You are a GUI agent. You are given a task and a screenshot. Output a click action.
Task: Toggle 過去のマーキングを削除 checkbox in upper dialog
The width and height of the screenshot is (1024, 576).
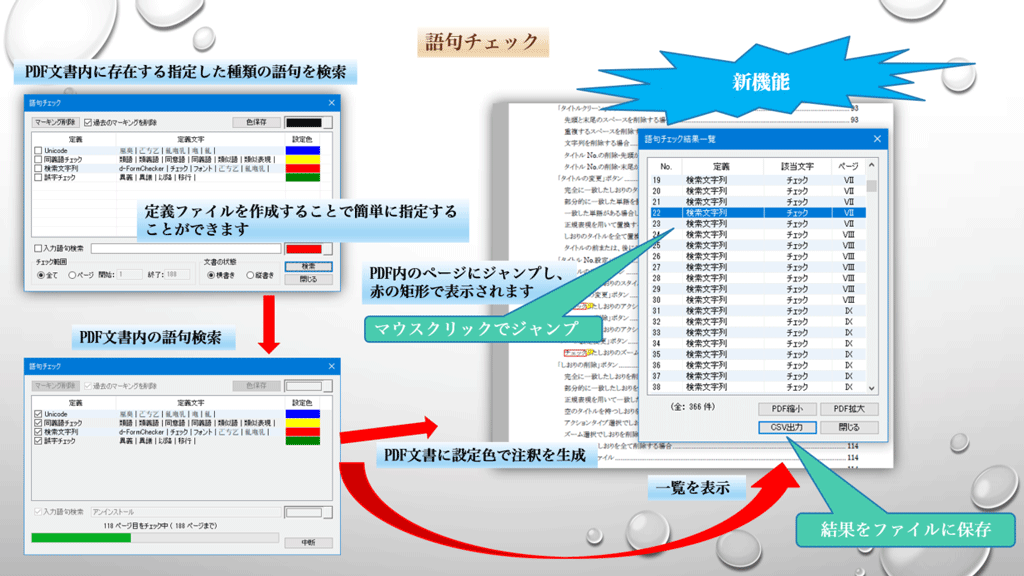(x=88, y=121)
